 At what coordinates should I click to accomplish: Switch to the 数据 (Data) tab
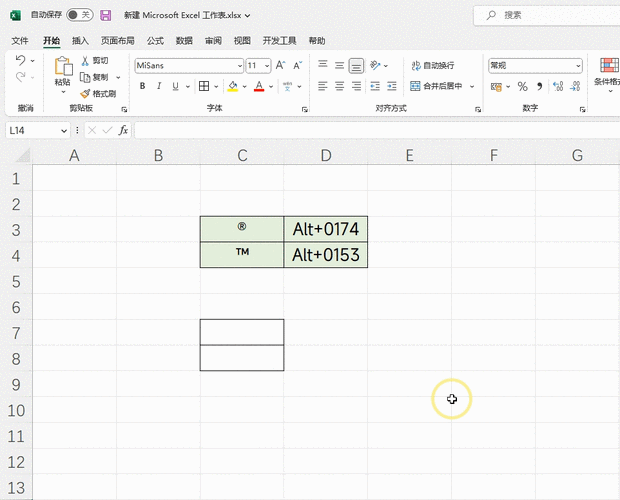(184, 41)
